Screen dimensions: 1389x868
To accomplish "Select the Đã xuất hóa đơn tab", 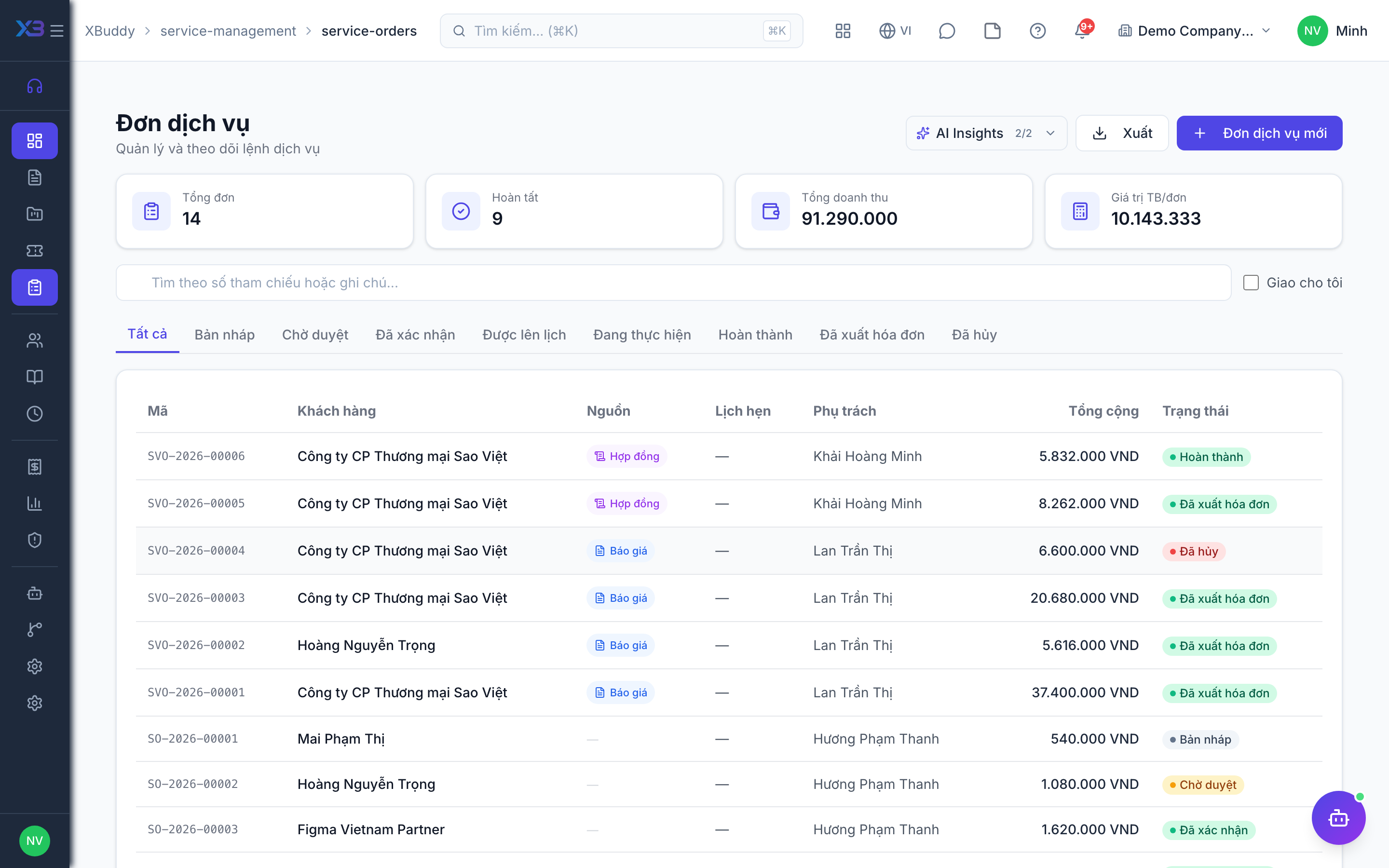I will pos(872,335).
